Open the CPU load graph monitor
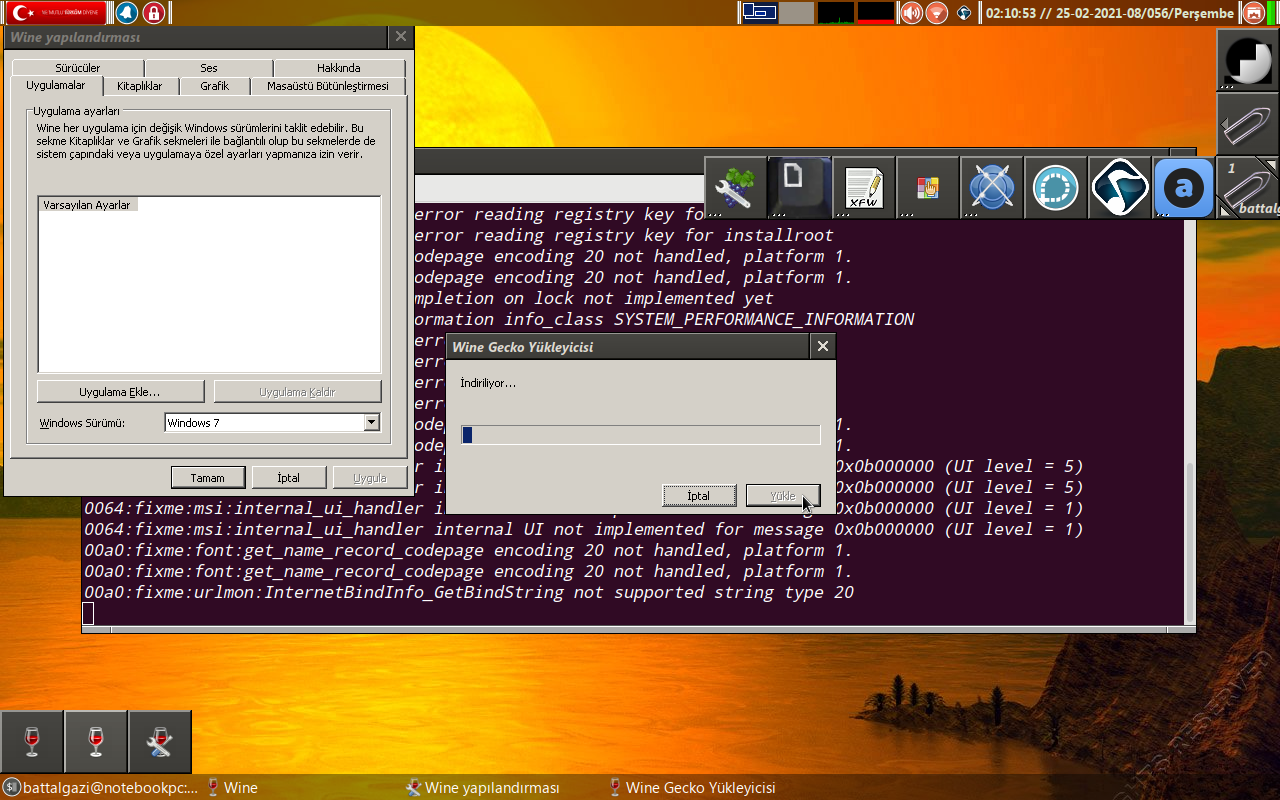Viewport: 1280px width, 800px height. pos(836,13)
